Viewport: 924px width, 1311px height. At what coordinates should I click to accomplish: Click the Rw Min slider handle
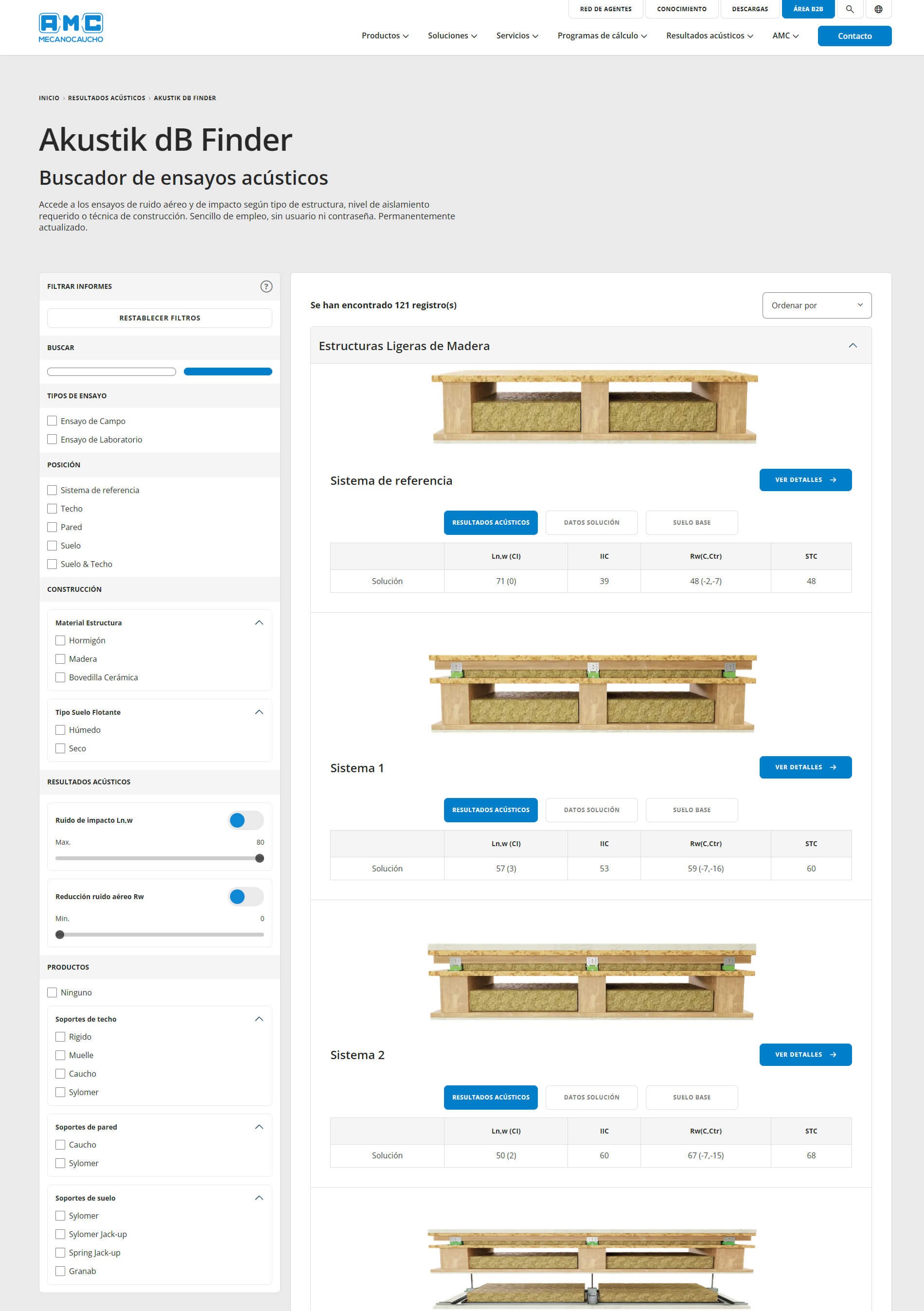click(x=60, y=935)
